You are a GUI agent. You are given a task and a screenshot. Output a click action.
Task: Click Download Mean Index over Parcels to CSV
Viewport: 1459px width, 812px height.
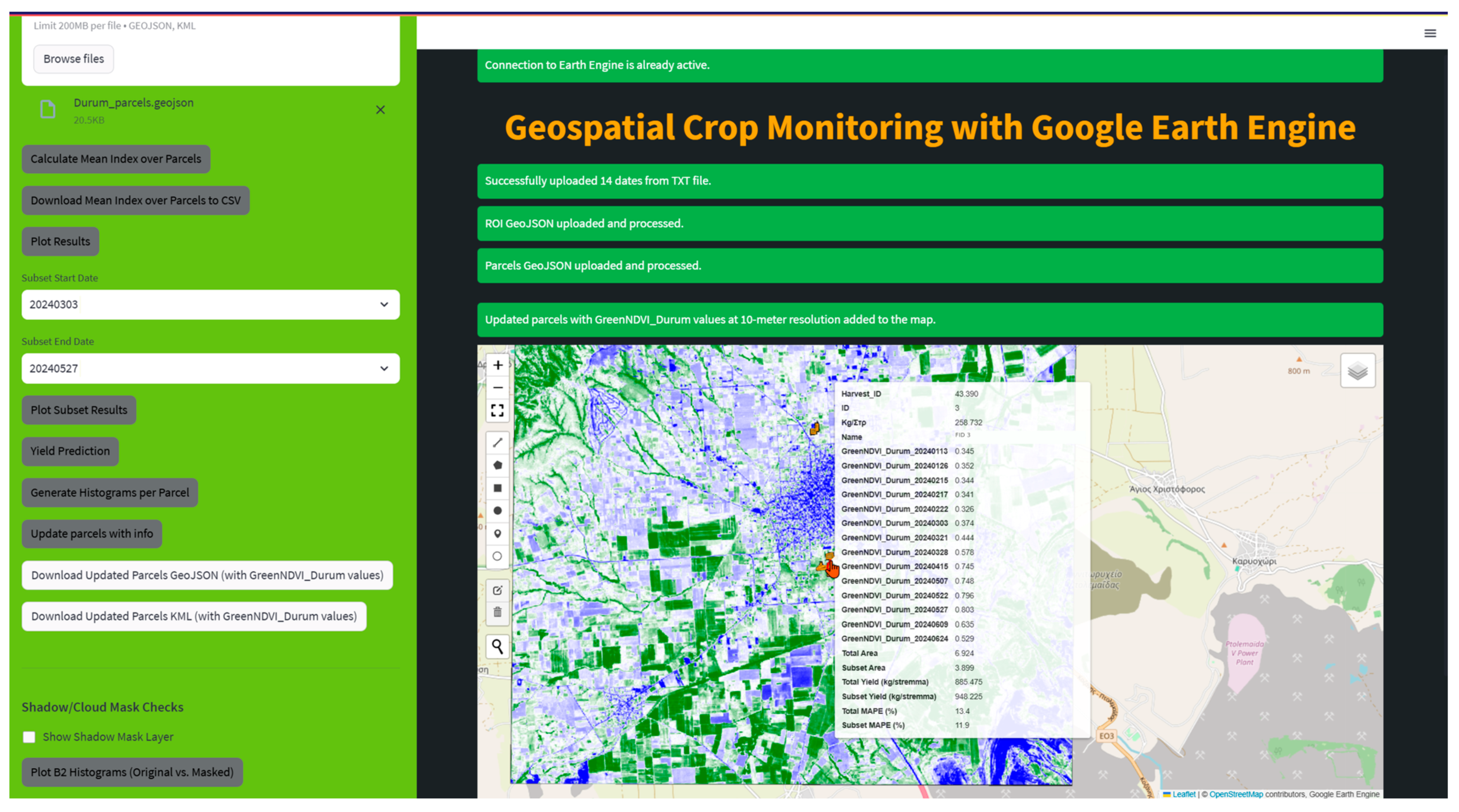pos(136,201)
